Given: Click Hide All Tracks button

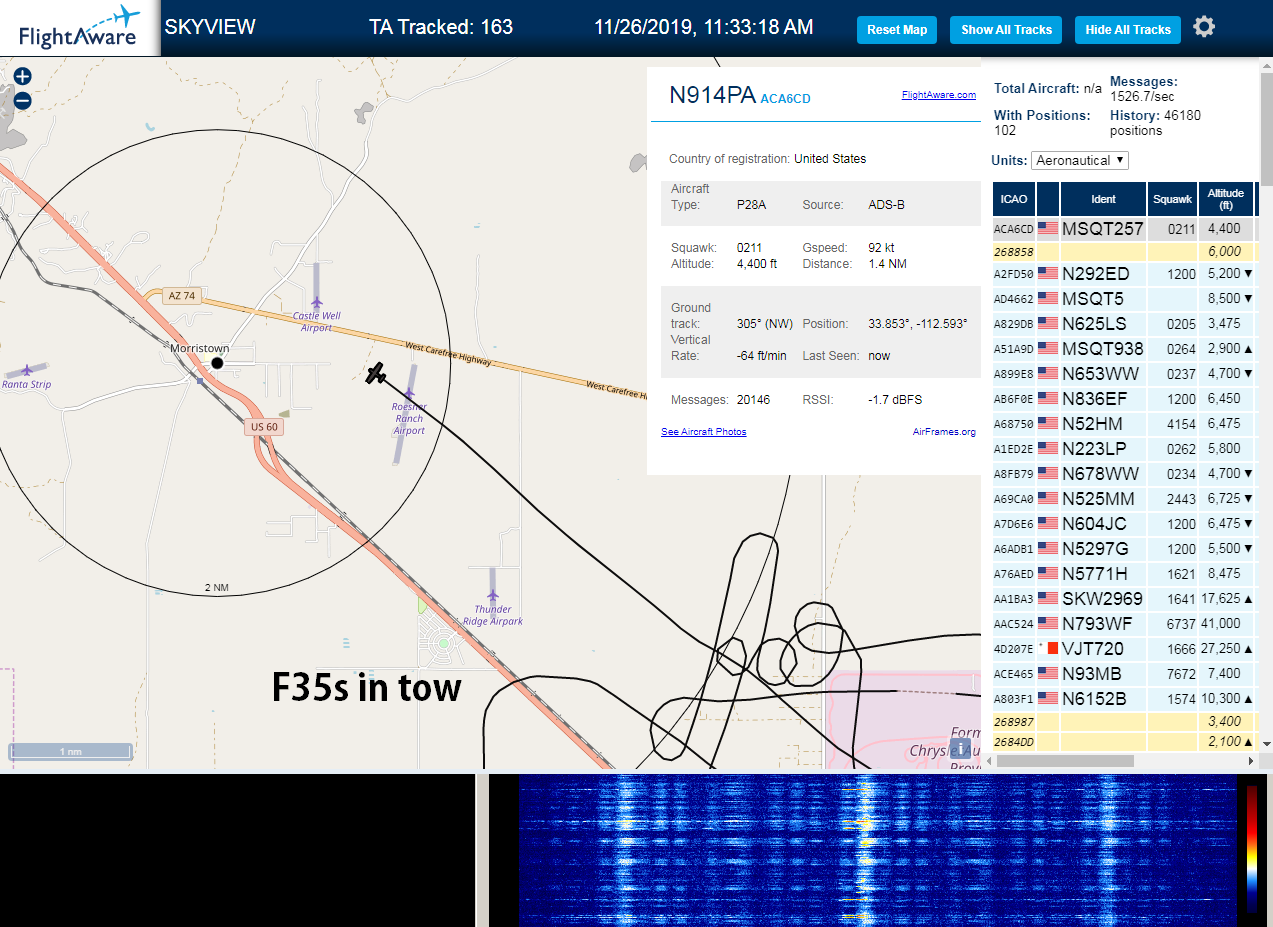Looking at the screenshot, I should tap(1128, 30).
